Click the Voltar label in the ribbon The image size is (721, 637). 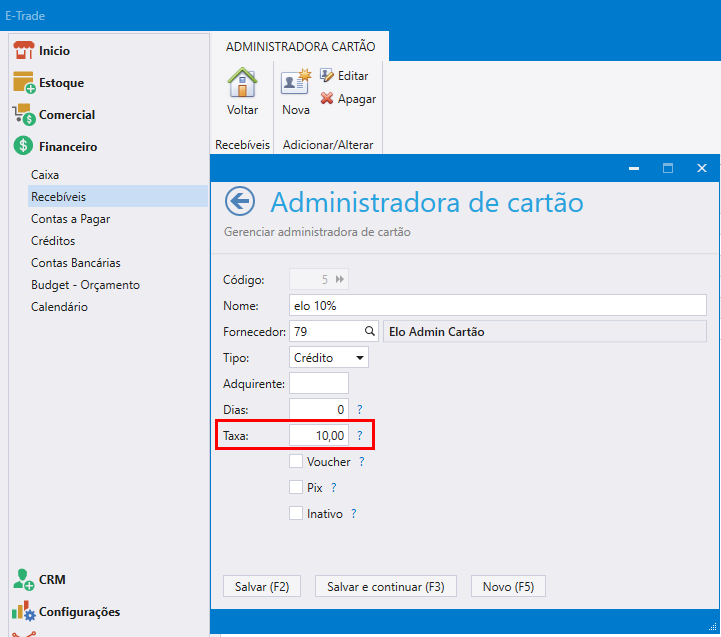click(x=242, y=110)
